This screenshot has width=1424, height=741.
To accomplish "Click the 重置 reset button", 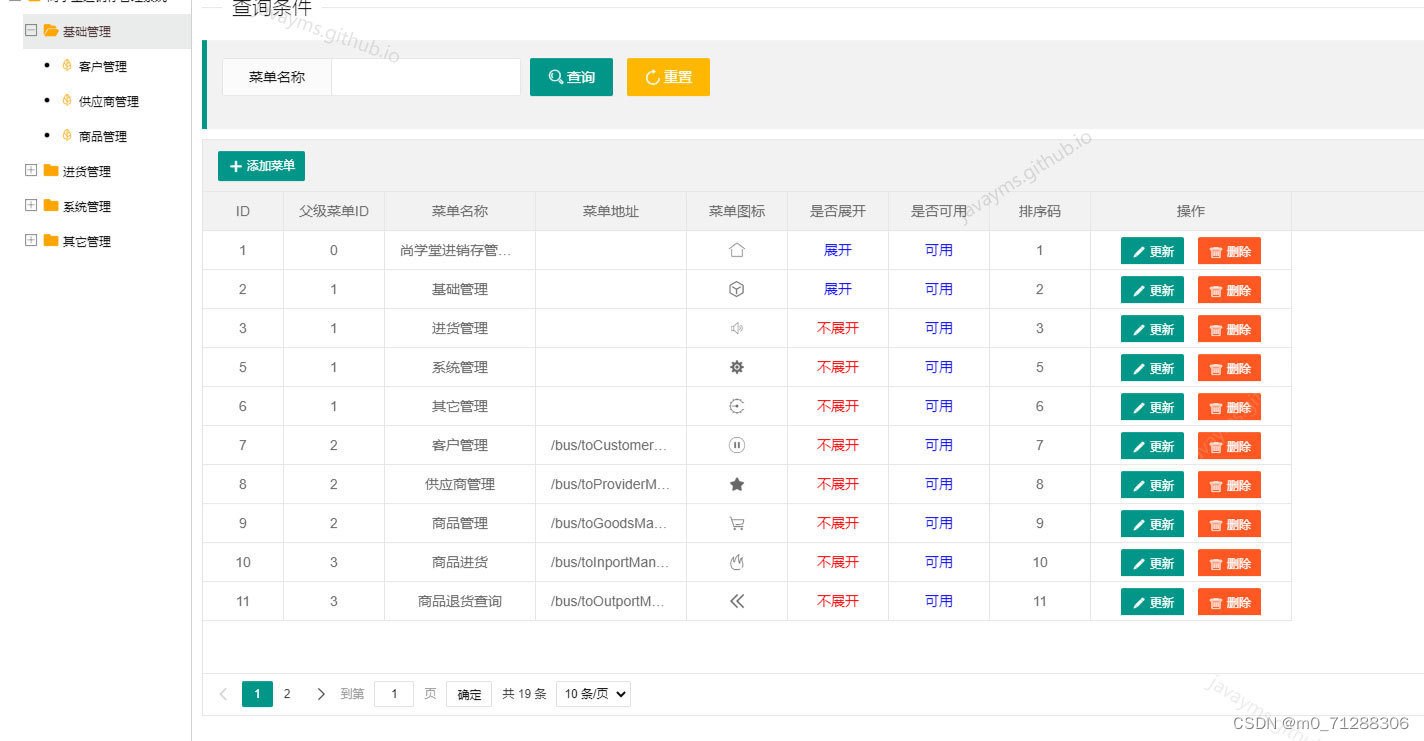I will (668, 77).
